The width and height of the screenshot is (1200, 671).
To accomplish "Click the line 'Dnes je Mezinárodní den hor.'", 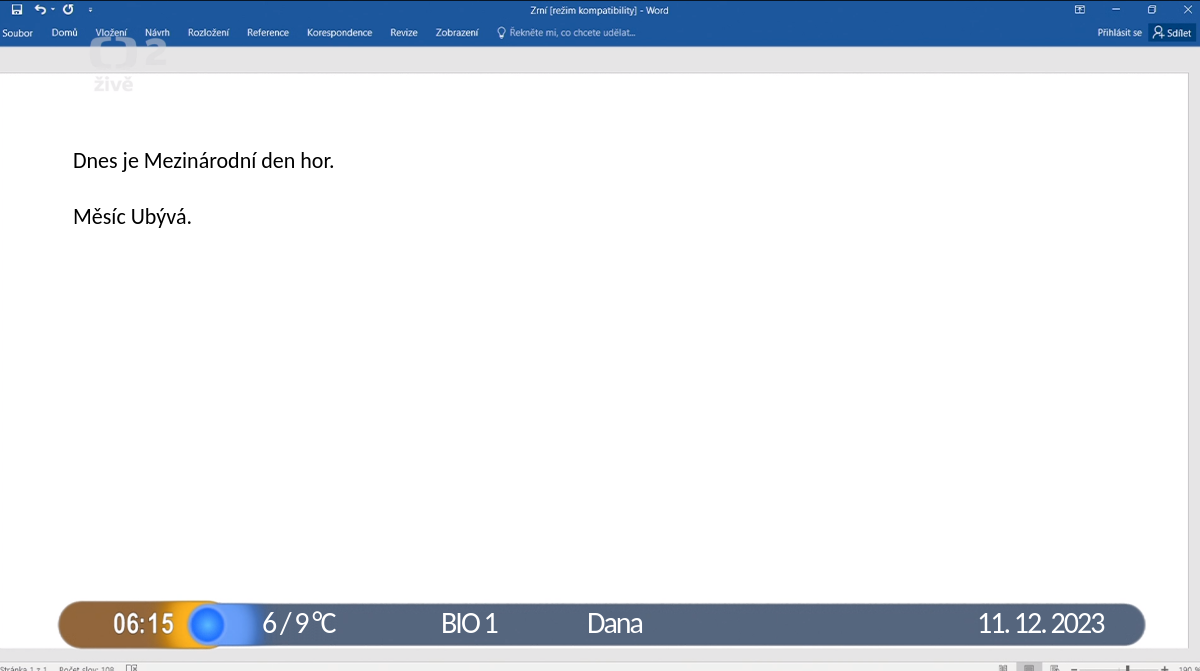I will [203, 161].
